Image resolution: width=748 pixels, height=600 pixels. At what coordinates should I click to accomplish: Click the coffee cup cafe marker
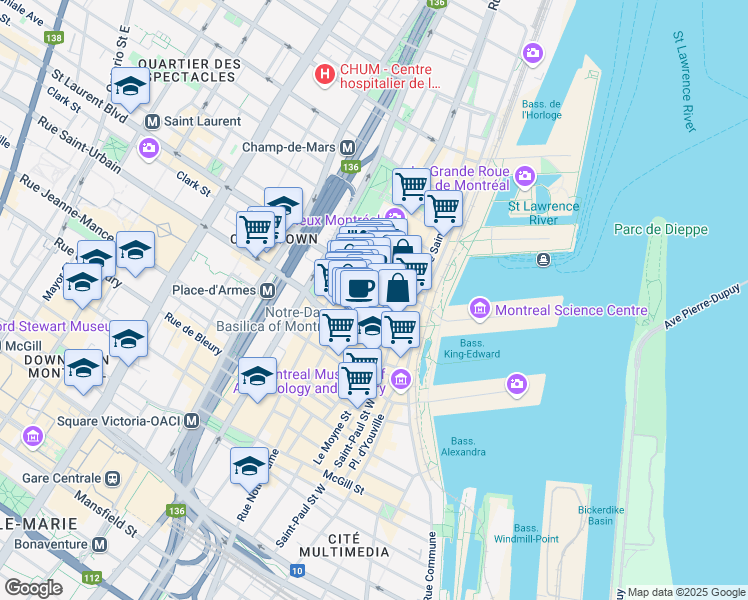coord(360,290)
